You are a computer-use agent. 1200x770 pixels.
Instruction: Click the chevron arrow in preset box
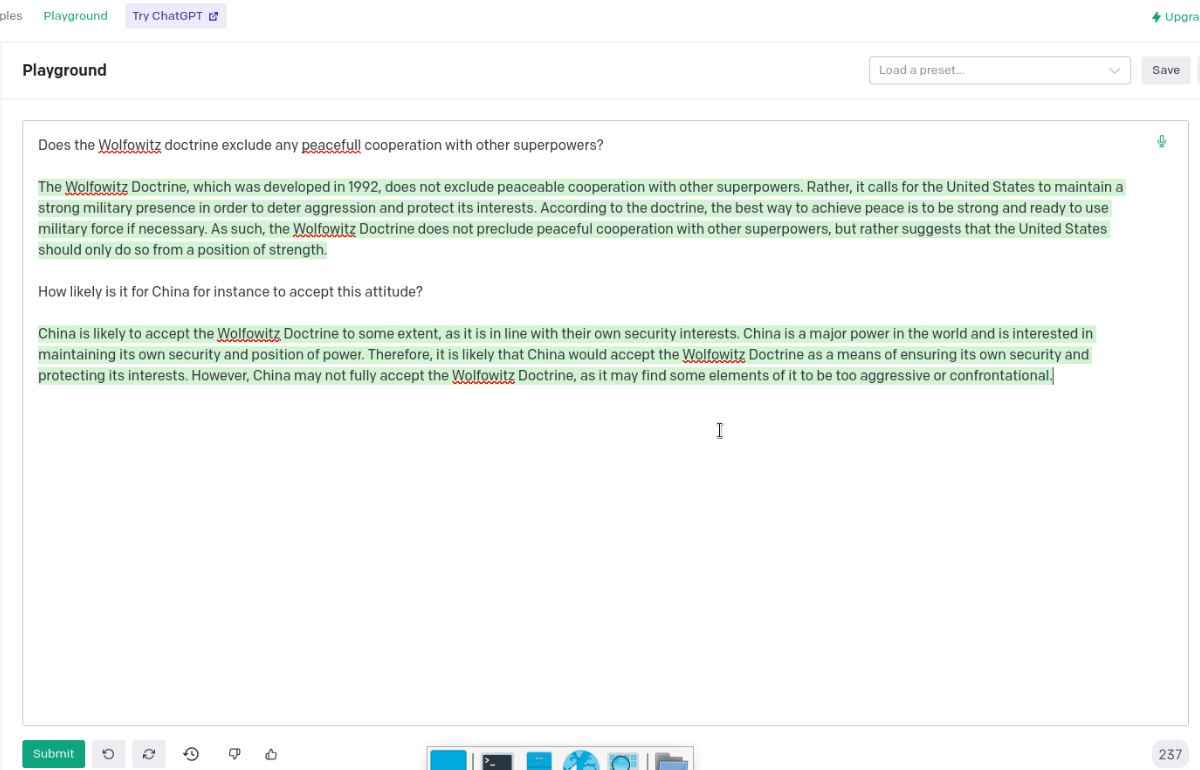(x=1114, y=70)
